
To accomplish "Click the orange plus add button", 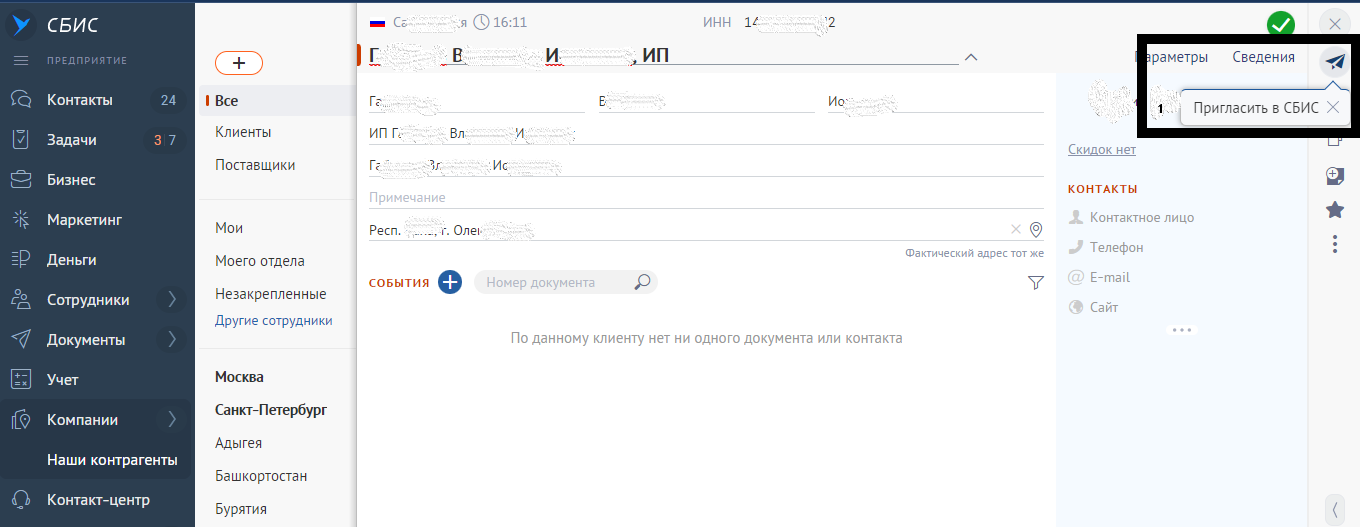I will [x=239, y=63].
